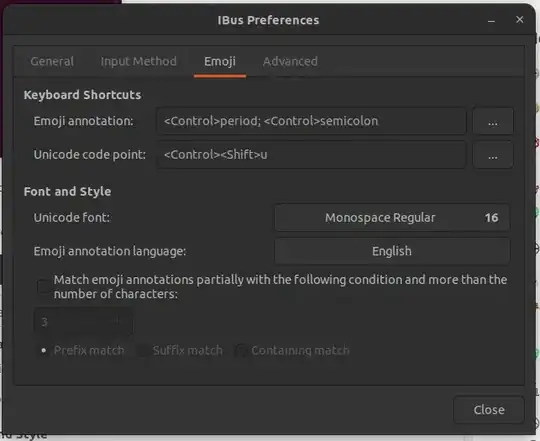Change emoji annotation language from English
Screen dimensions: 540x441
point(392,251)
